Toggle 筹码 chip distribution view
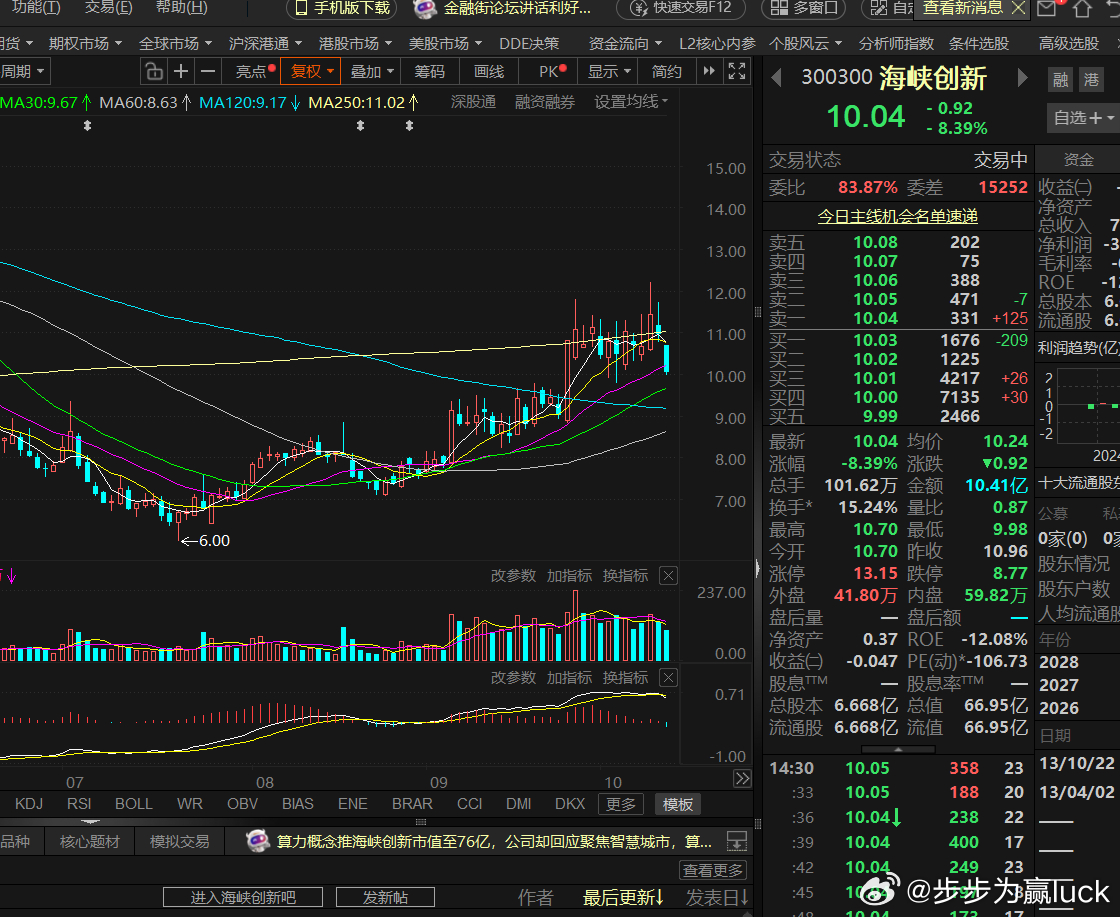The width and height of the screenshot is (1120, 917). 429,71
